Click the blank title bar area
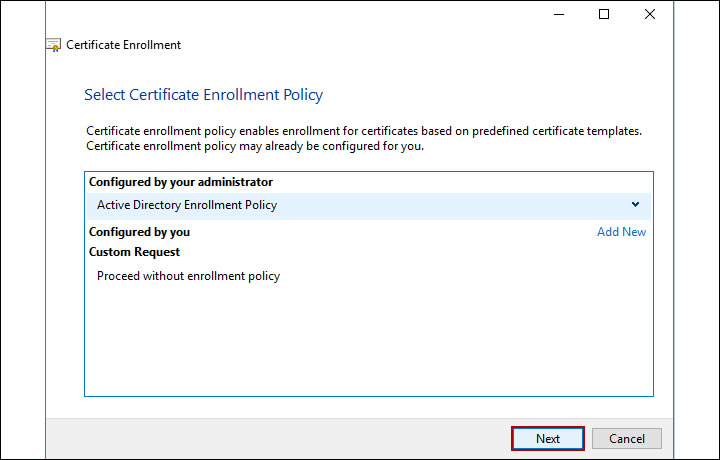The height and width of the screenshot is (460, 720). point(300,14)
